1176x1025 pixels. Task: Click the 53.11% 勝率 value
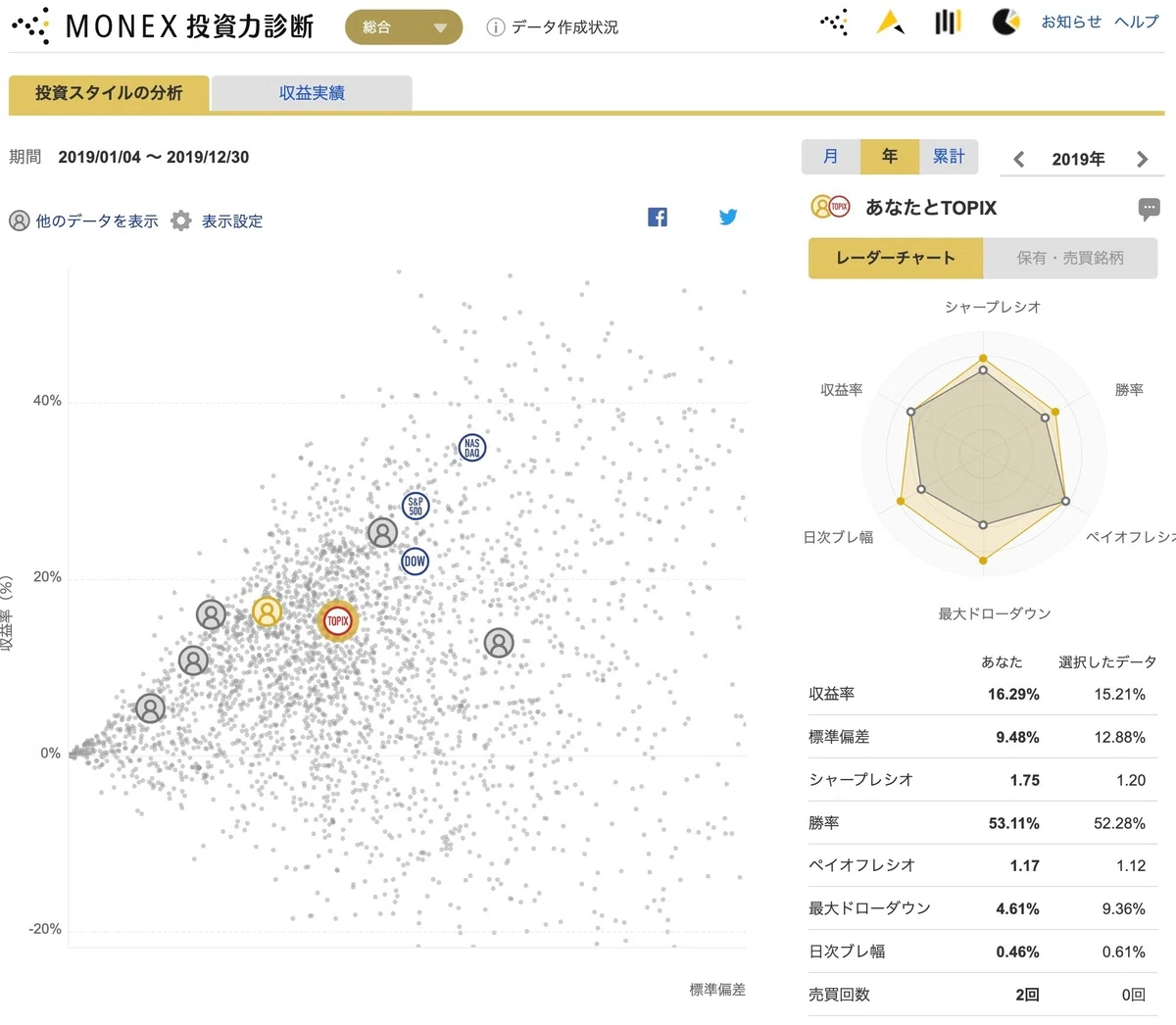point(1013,824)
